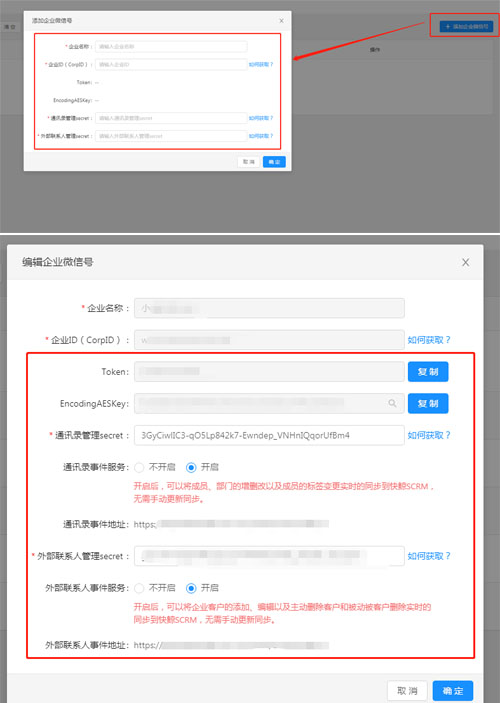The width and height of the screenshot is (500, 703).
Task: Select 开启 for 外部联系人事件服务
Action: (191, 588)
